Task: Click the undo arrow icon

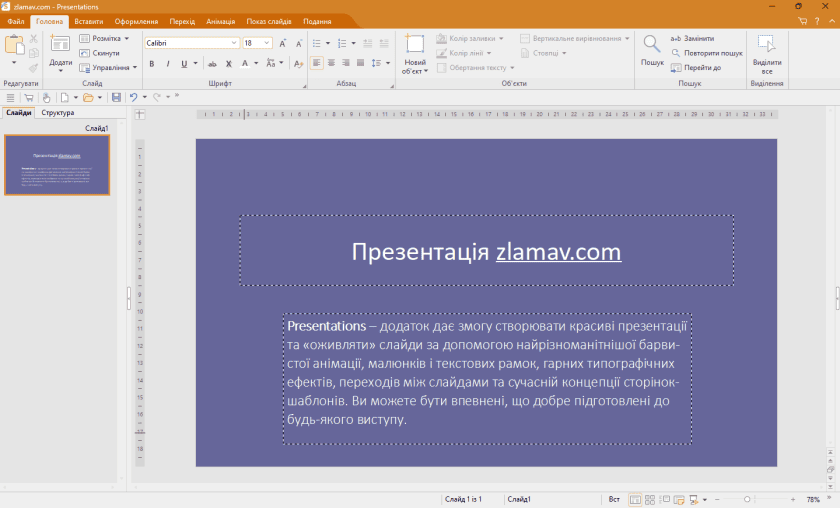Action: click(x=133, y=98)
